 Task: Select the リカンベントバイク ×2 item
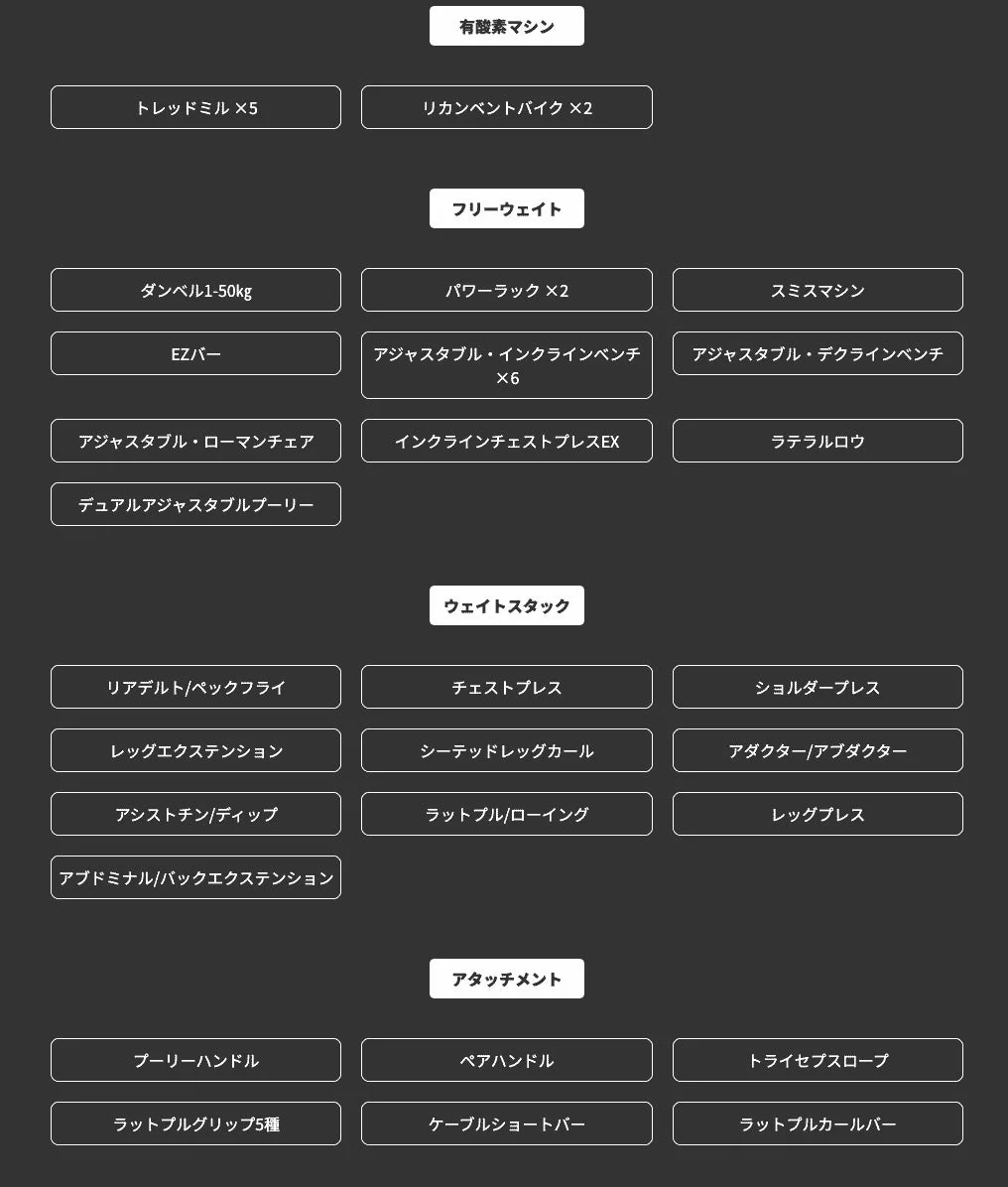tap(507, 107)
